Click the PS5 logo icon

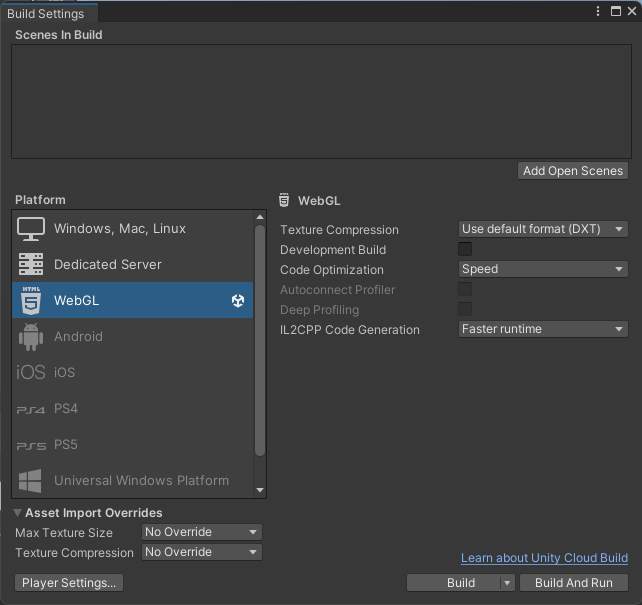pyautogui.click(x=31, y=445)
